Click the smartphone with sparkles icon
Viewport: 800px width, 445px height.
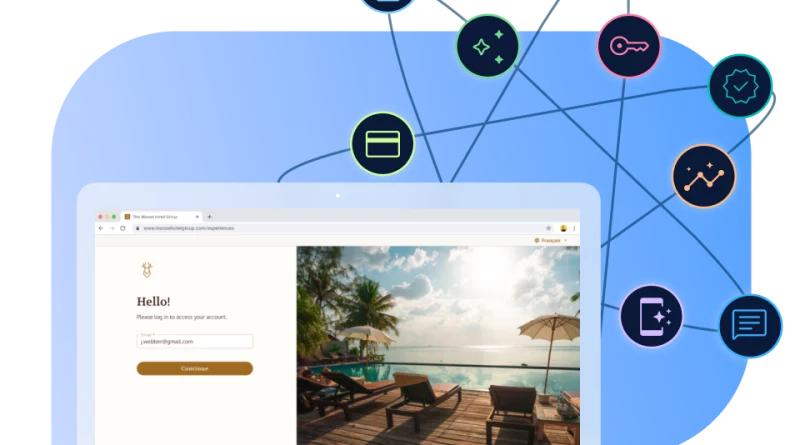pos(652,316)
